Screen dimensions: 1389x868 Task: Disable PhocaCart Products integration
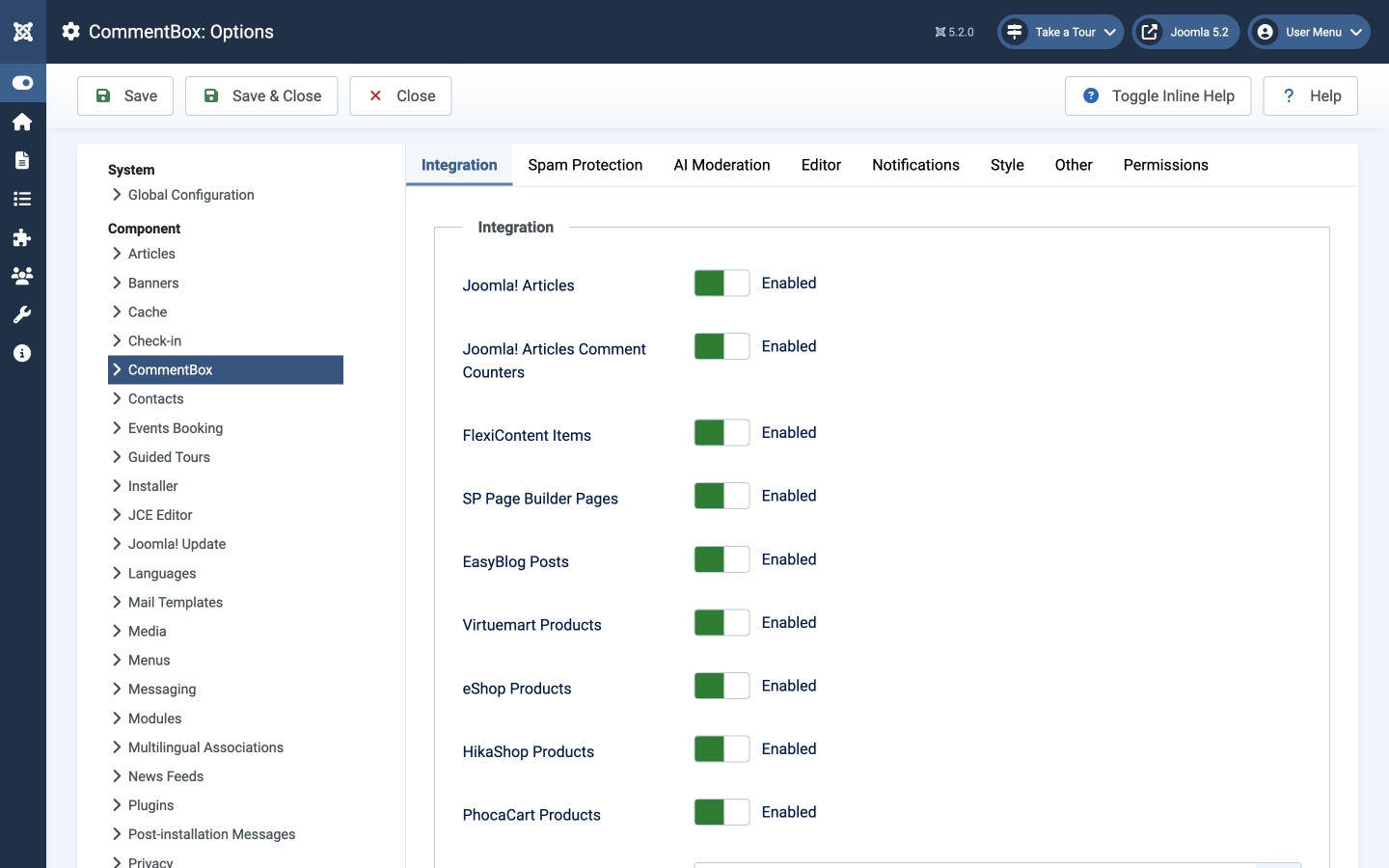tap(722, 812)
